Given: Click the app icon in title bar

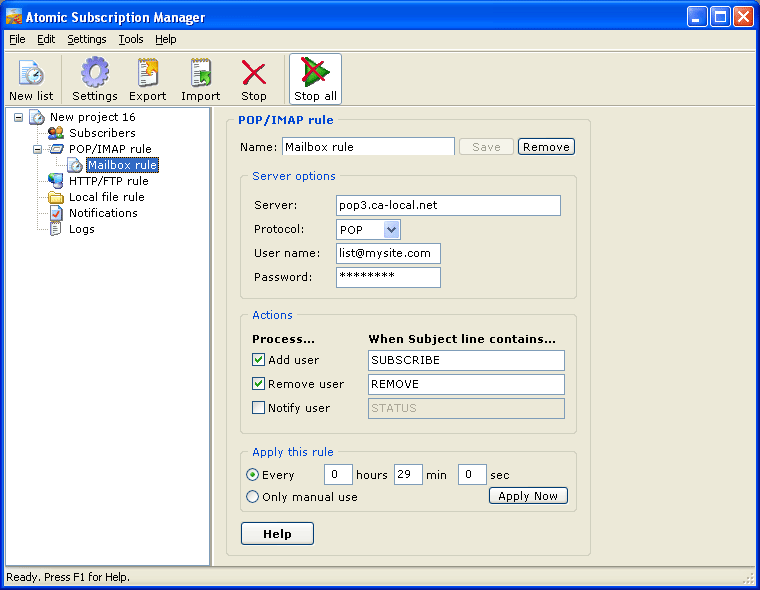Looking at the screenshot, I should coord(14,17).
